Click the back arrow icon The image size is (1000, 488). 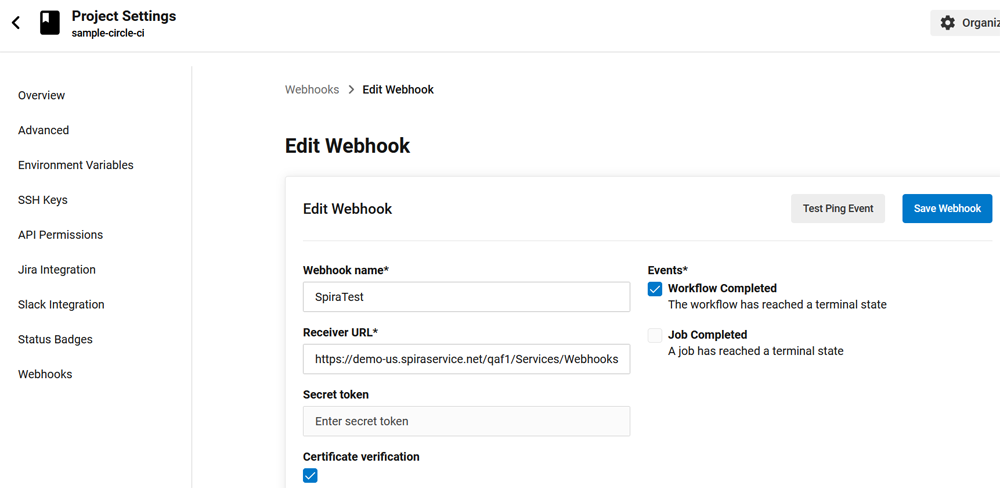click(16, 23)
